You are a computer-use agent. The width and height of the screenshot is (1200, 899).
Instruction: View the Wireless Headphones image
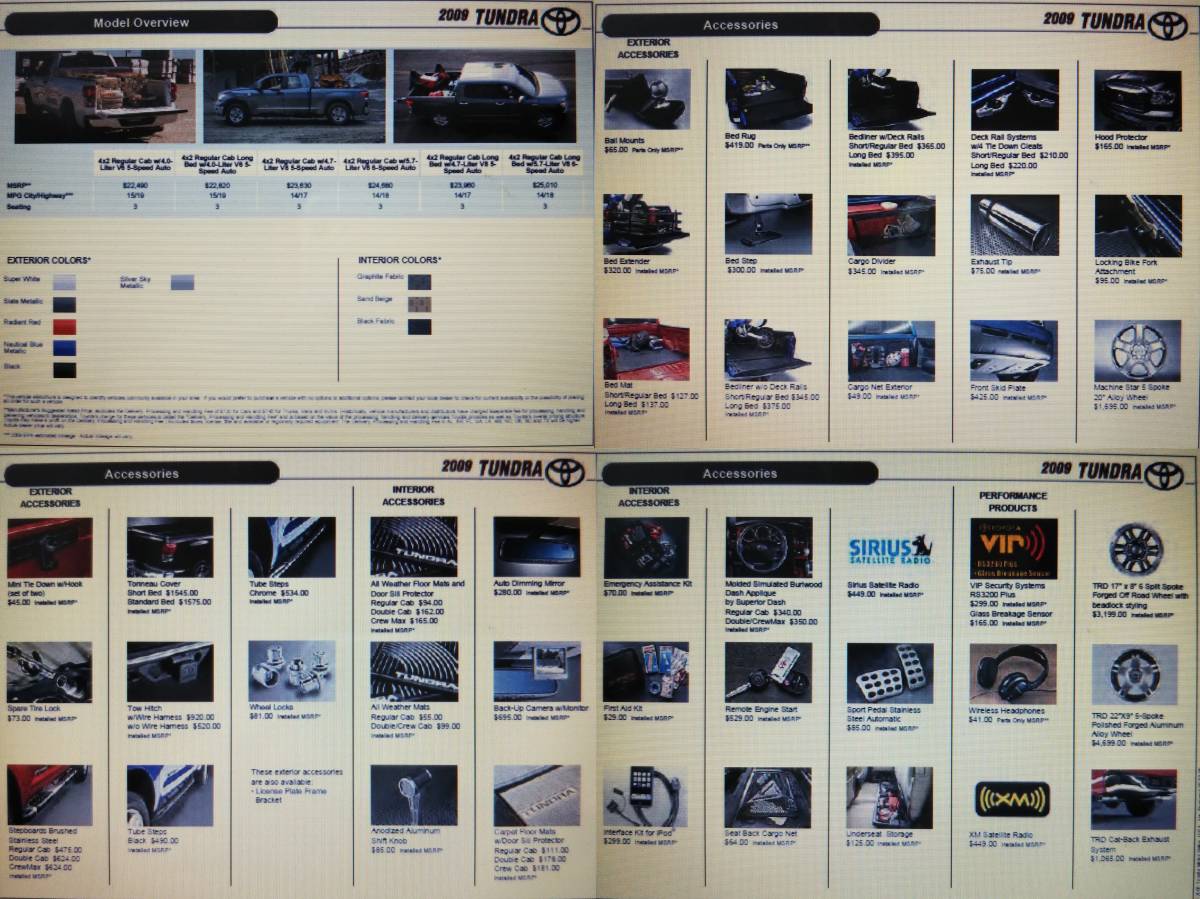pyautogui.click(x=1013, y=674)
